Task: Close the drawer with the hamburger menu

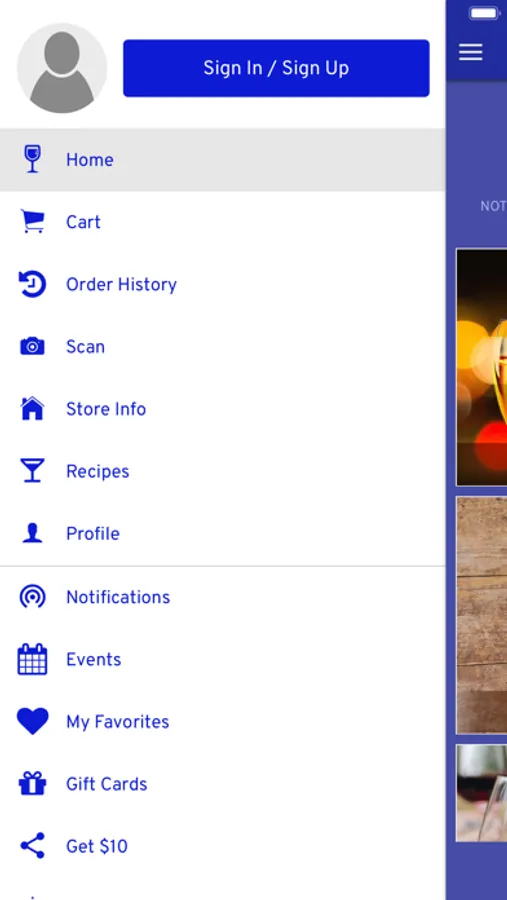Action: pyautogui.click(x=470, y=52)
